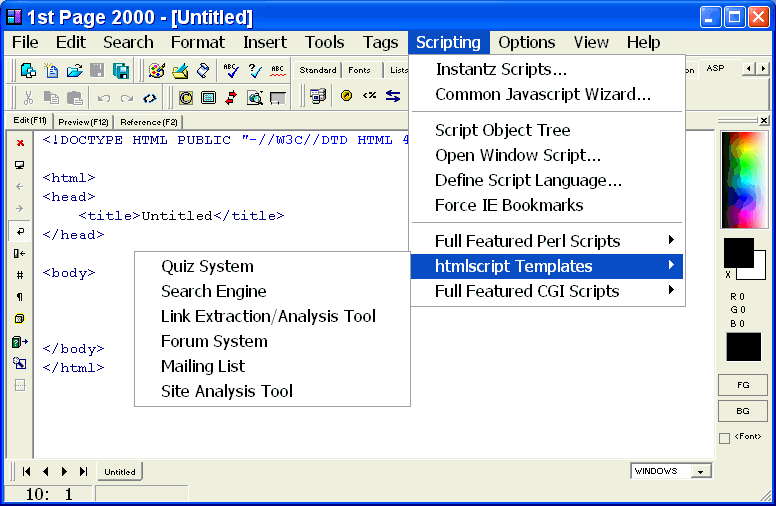The width and height of the screenshot is (776, 506).
Task: Click the blue left-right arrows icon
Action: [393, 96]
